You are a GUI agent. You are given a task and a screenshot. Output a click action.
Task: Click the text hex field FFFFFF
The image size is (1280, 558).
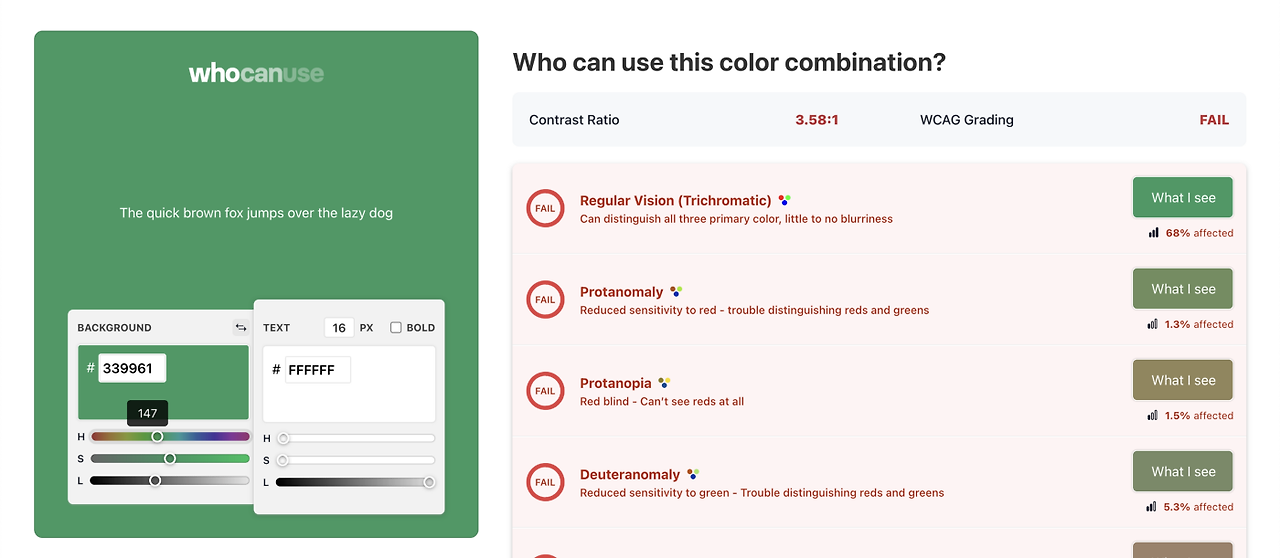tap(318, 370)
